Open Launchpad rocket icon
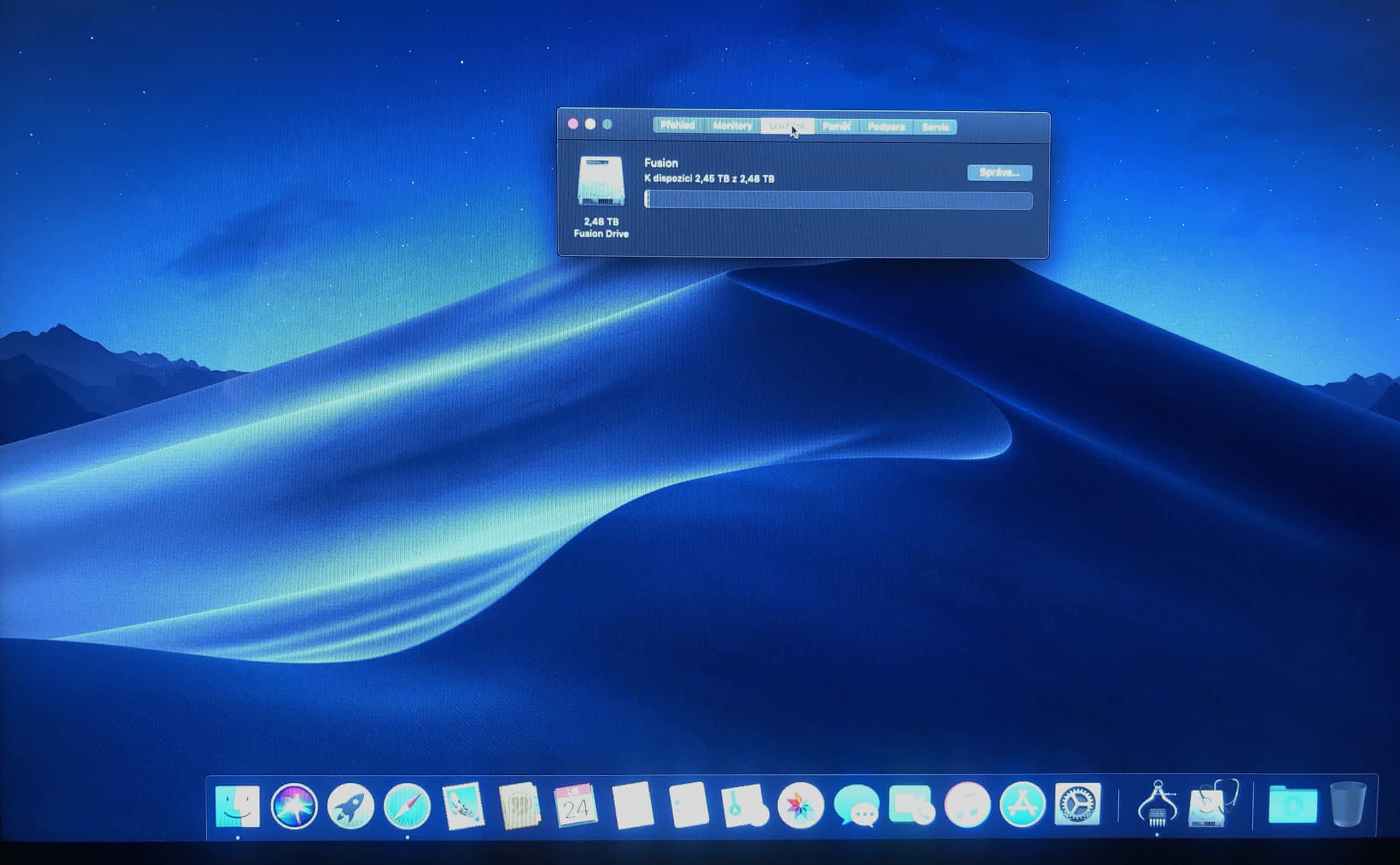 click(350, 806)
